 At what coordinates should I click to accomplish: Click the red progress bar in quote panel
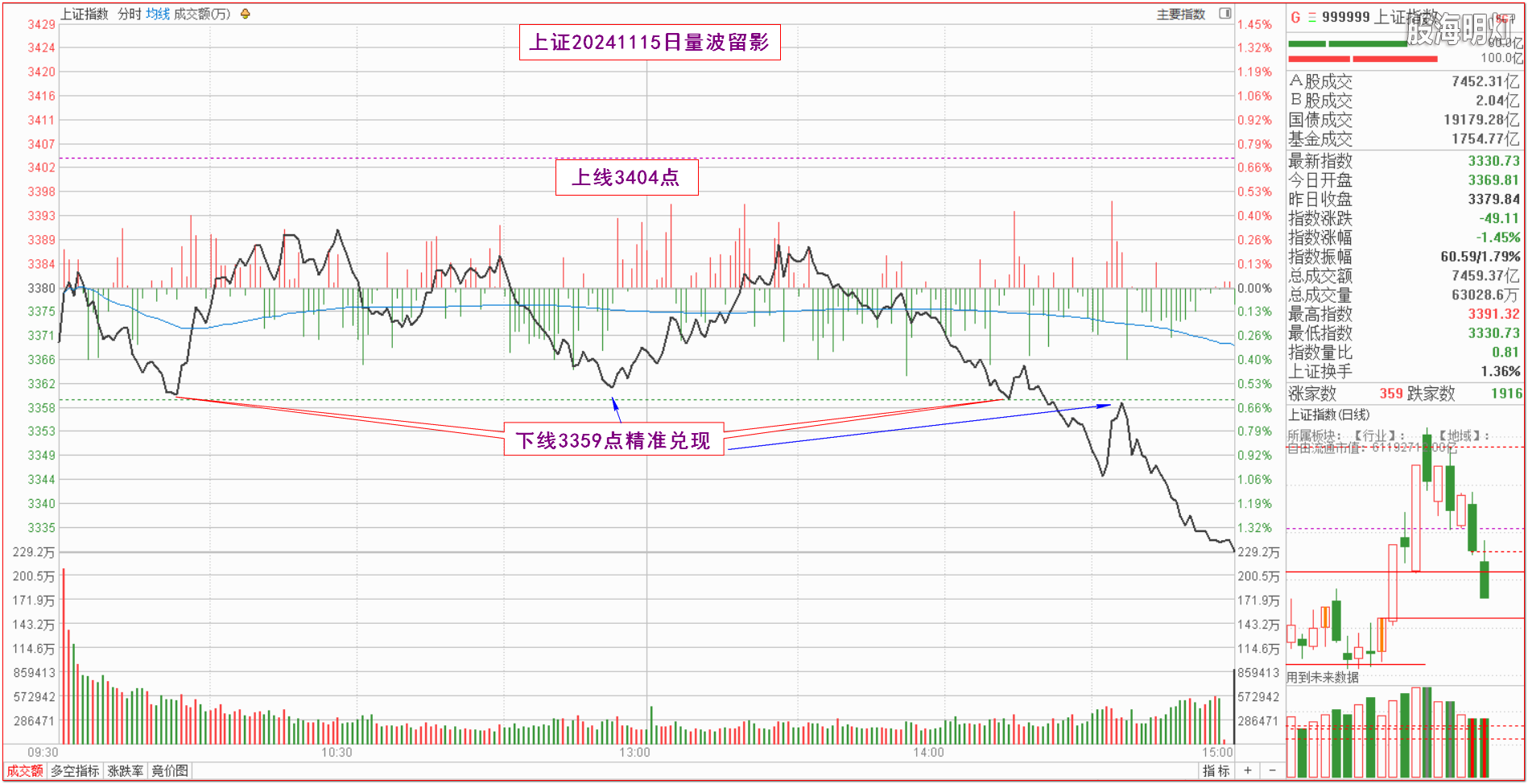1362,59
